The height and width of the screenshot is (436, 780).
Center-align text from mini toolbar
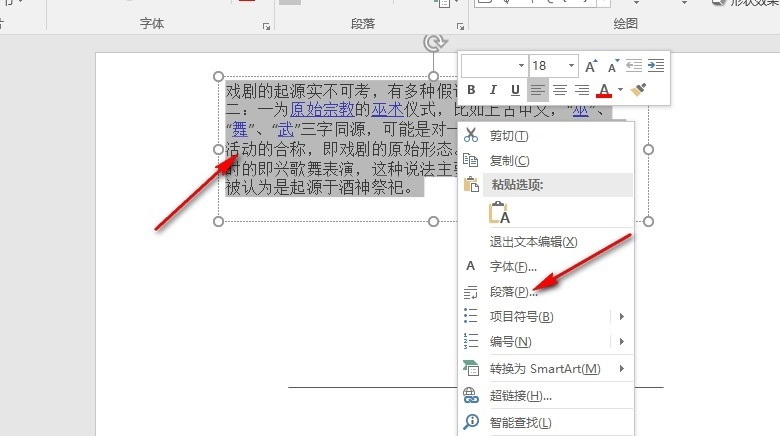(560, 90)
